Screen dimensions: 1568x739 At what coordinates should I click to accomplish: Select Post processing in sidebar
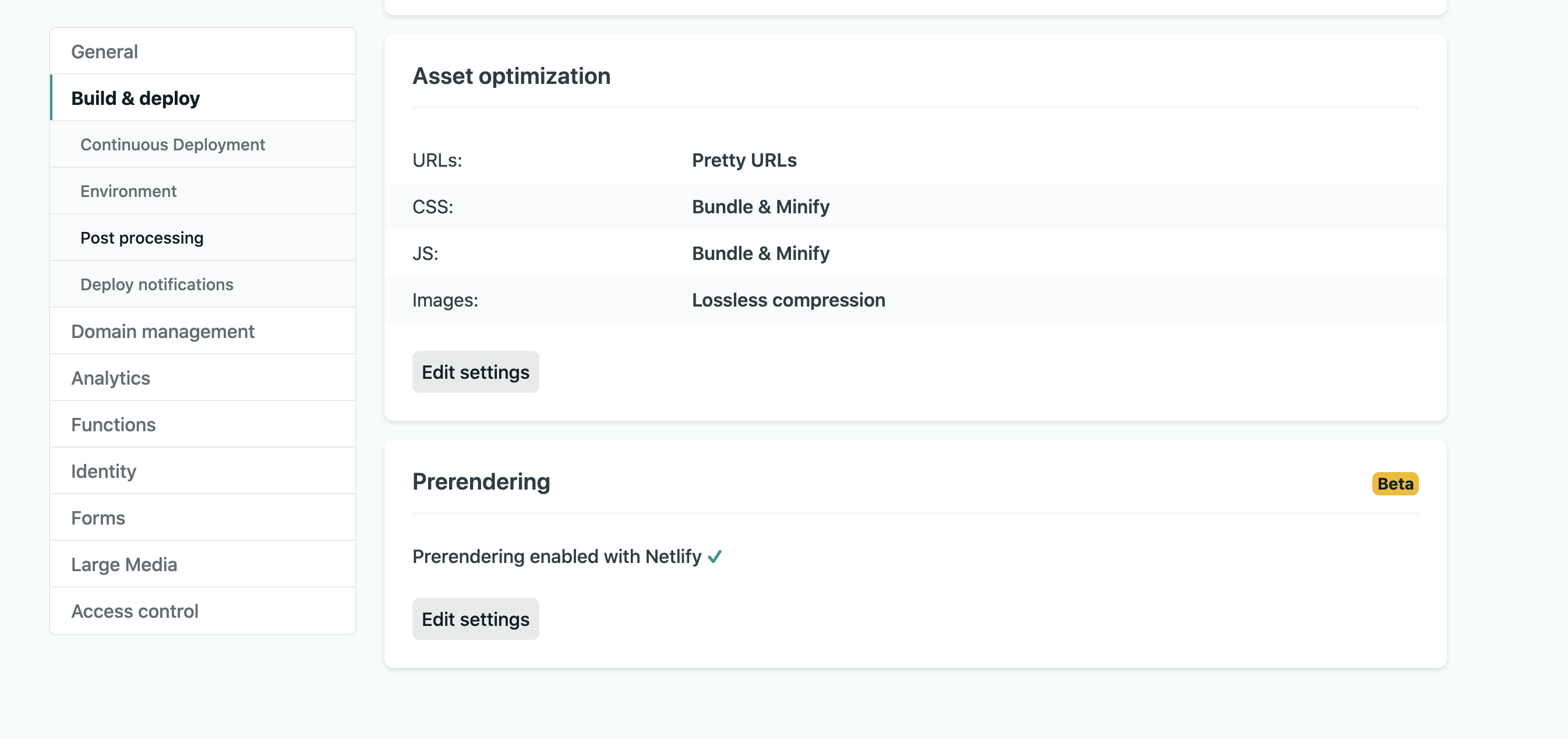point(142,238)
